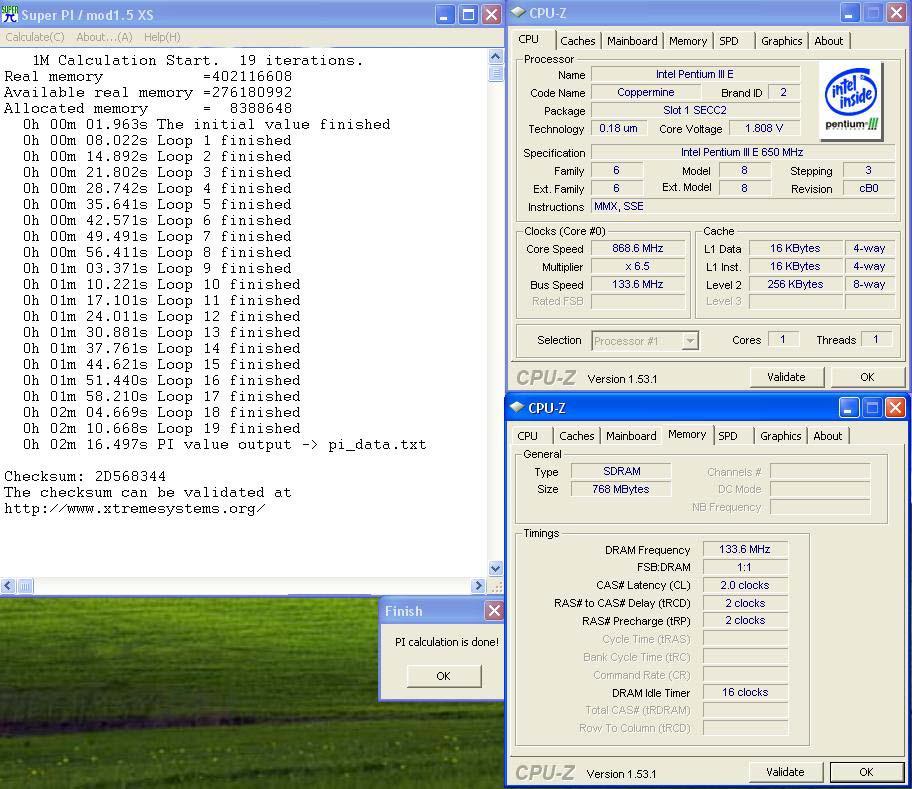The width and height of the screenshot is (912, 789).
Task: Click the memory Size value '768 MBytes'
Action: 621,489
